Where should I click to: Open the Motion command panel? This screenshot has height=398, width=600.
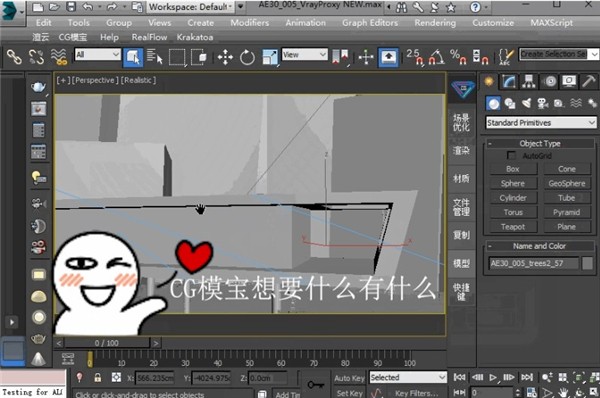point(550,81)
